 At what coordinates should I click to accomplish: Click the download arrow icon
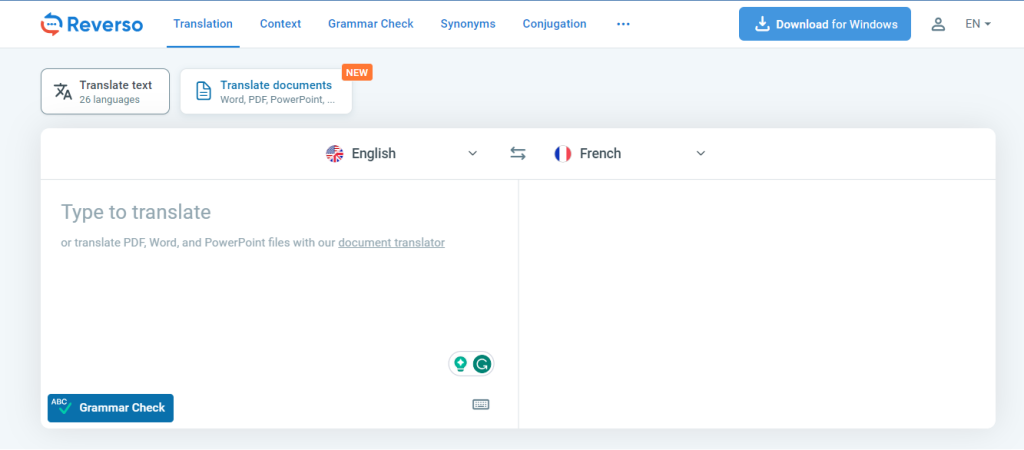point(762,24)
